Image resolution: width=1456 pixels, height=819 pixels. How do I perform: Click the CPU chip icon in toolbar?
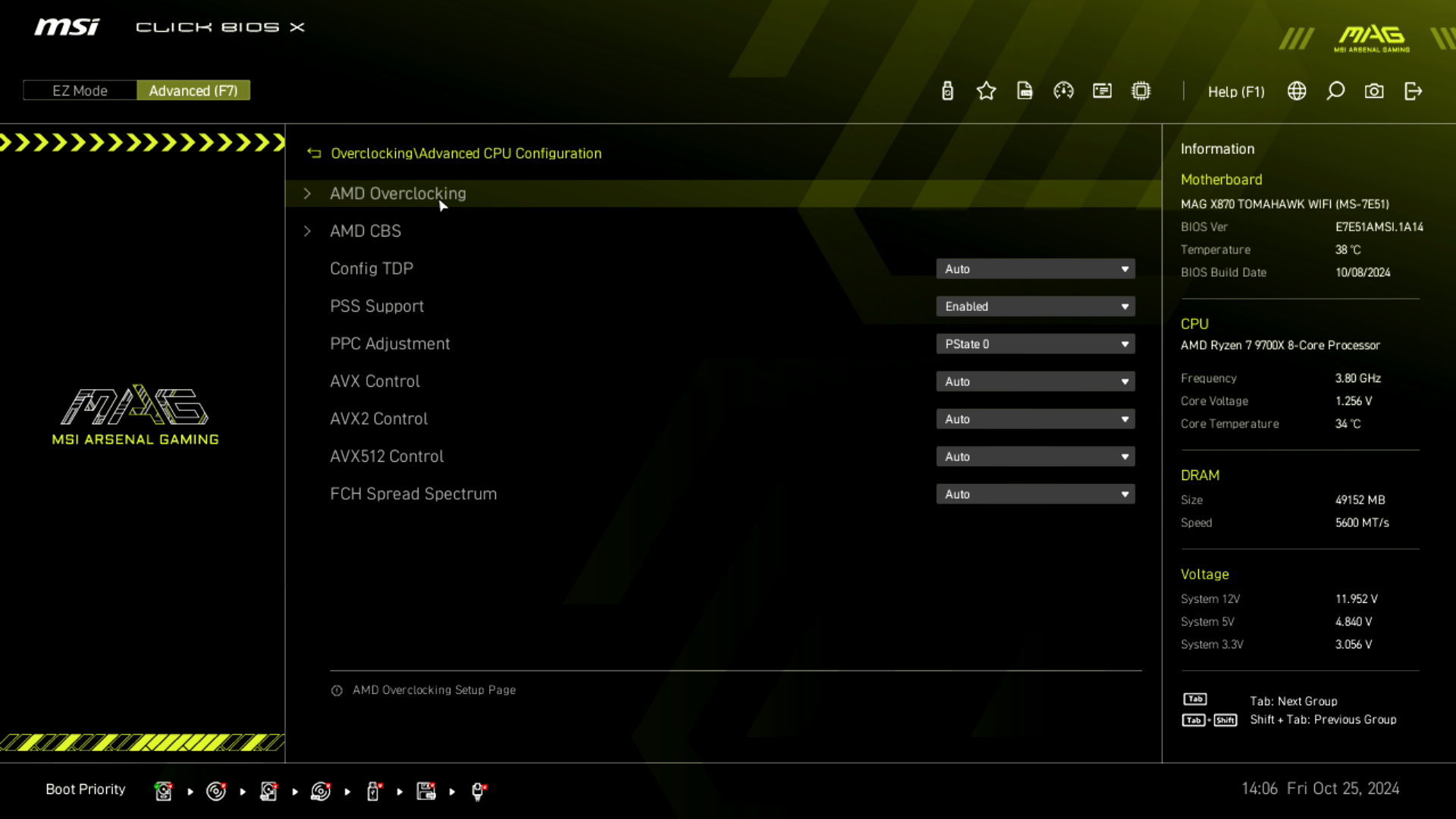coord(1141,91)
